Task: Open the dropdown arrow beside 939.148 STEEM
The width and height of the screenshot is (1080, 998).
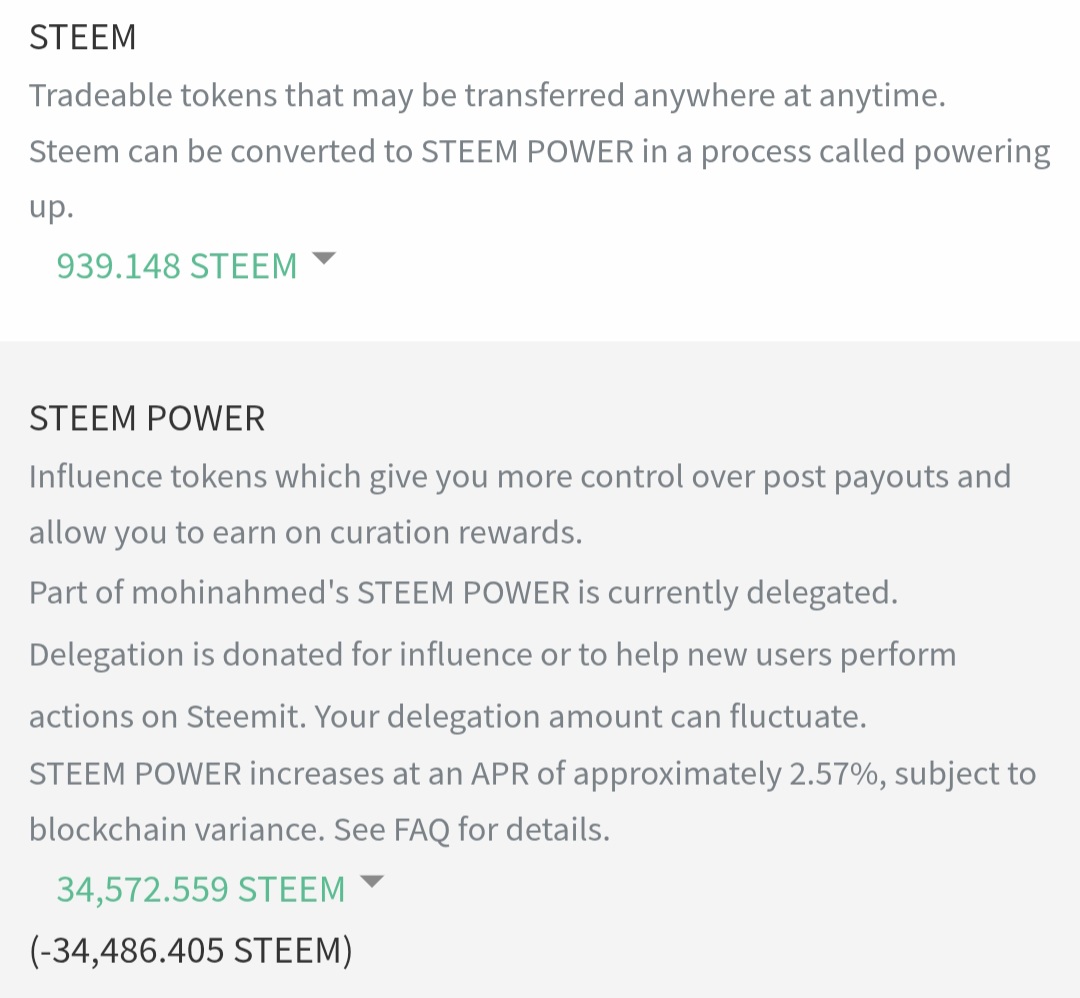Action: [x=323, y=259]
